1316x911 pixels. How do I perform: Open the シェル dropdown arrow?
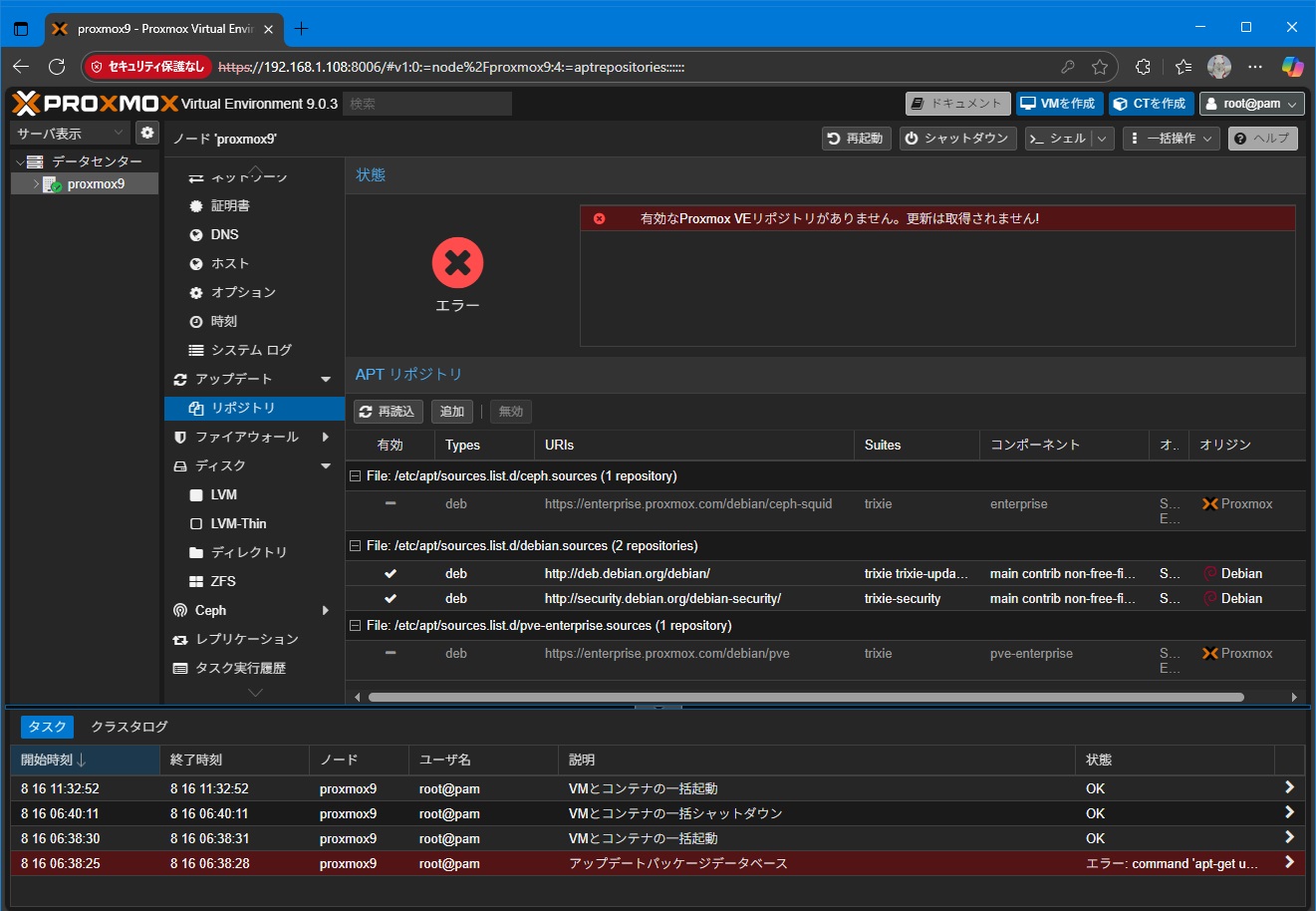point(1103,139)
